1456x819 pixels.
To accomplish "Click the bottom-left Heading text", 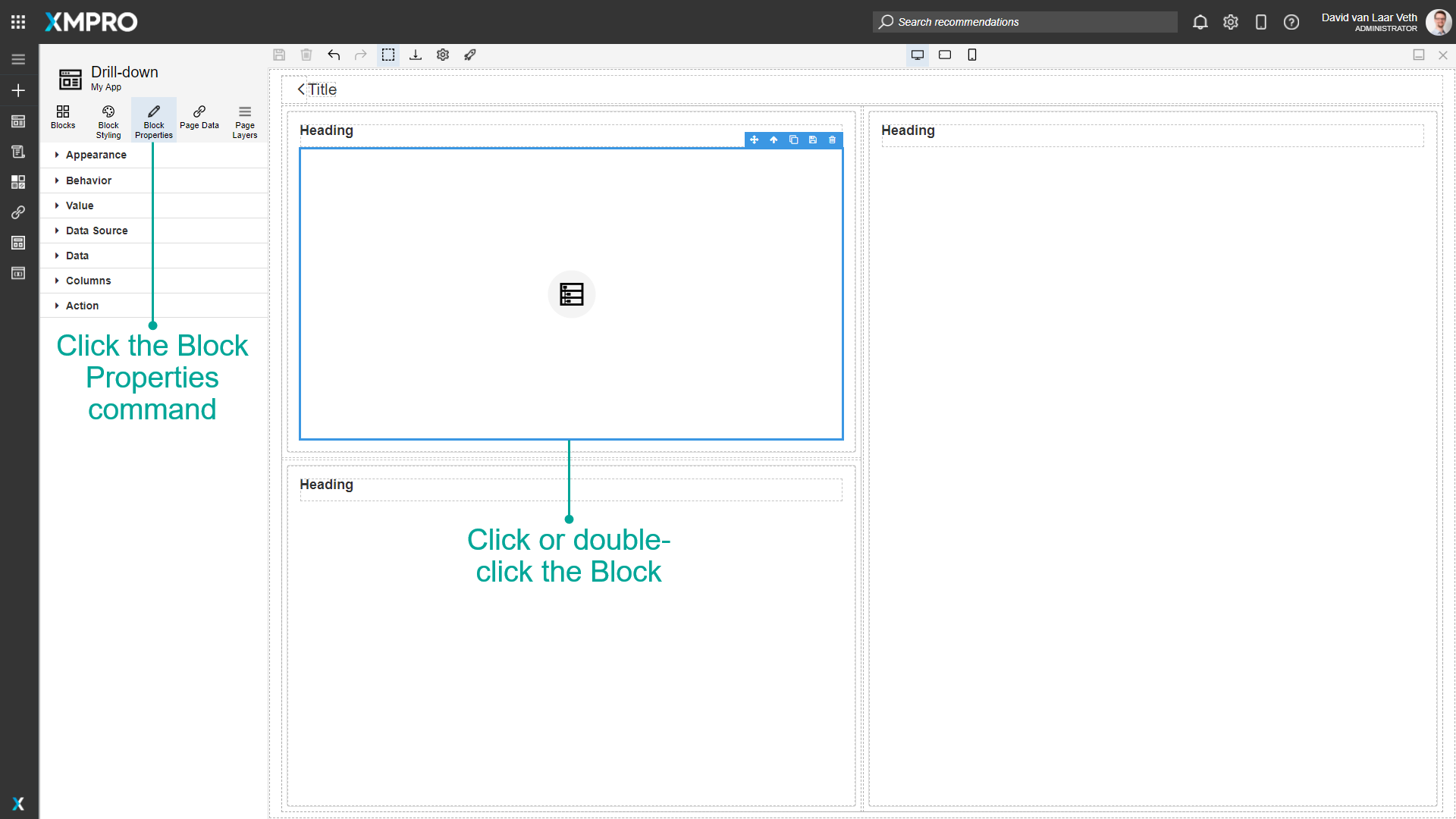I will 326,485.
